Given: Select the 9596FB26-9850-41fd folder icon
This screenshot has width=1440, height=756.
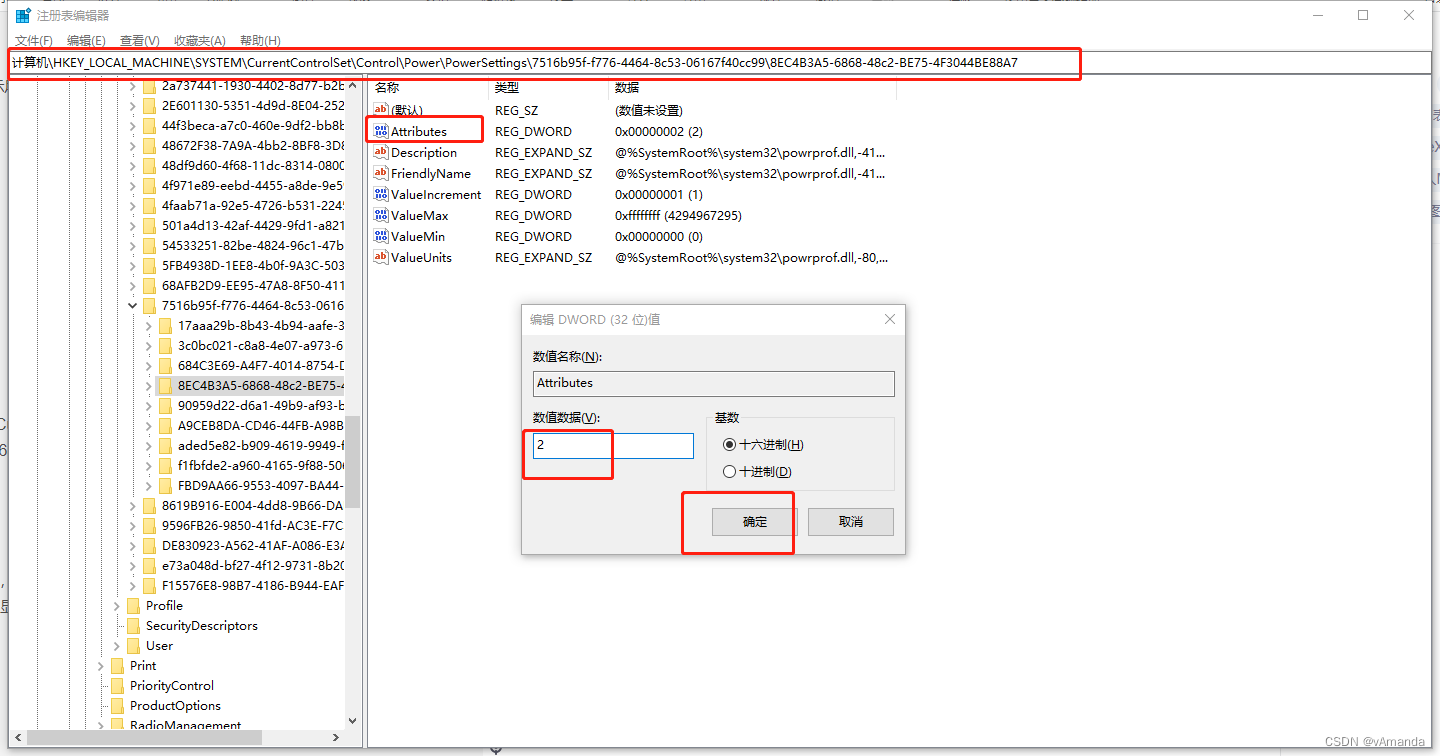Looking at the screenshot, I should pyautogui.click(x=150, y=525).
